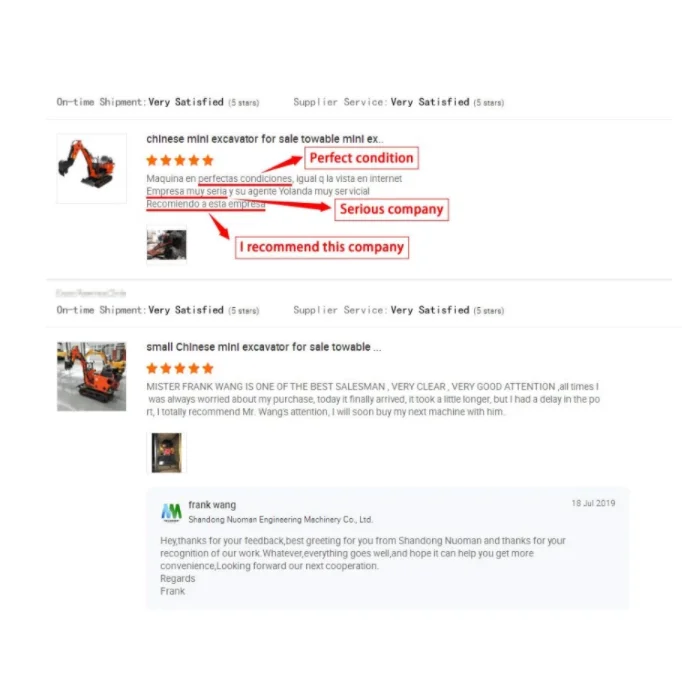Click the five-star rating in first review

coord(180,160)
